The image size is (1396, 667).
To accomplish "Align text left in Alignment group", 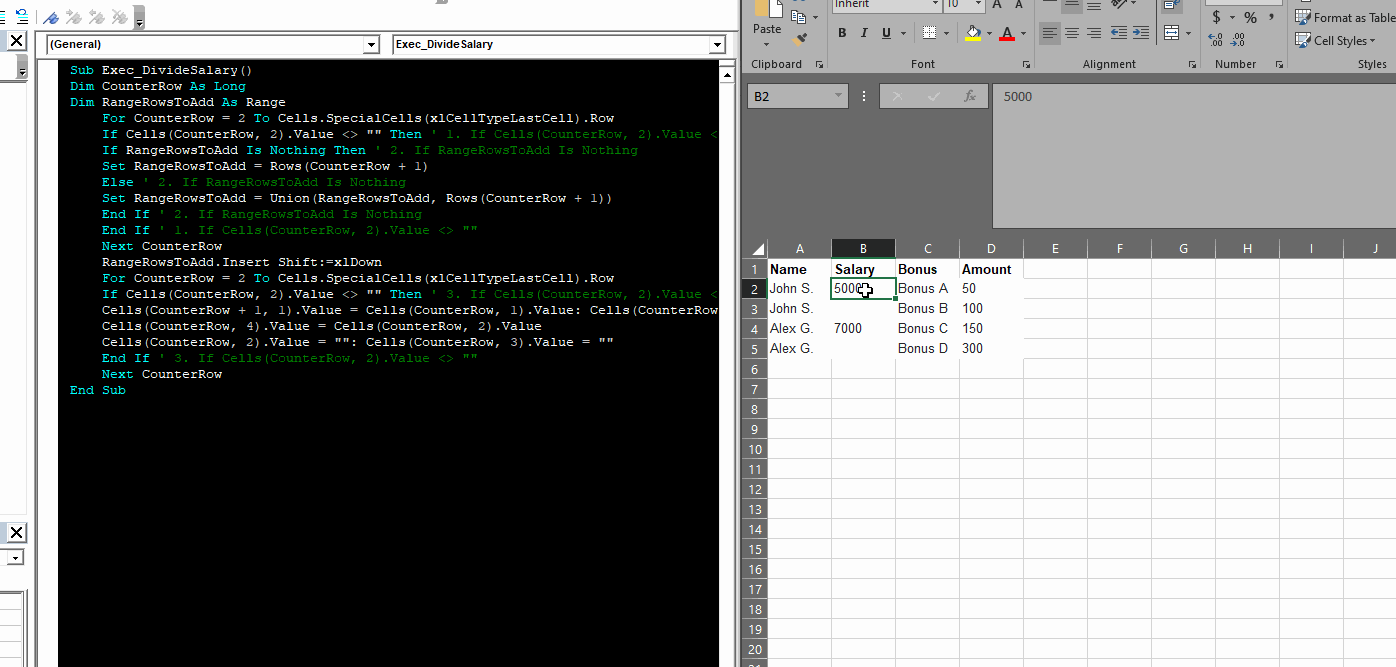I will (x=1049, y=33).
